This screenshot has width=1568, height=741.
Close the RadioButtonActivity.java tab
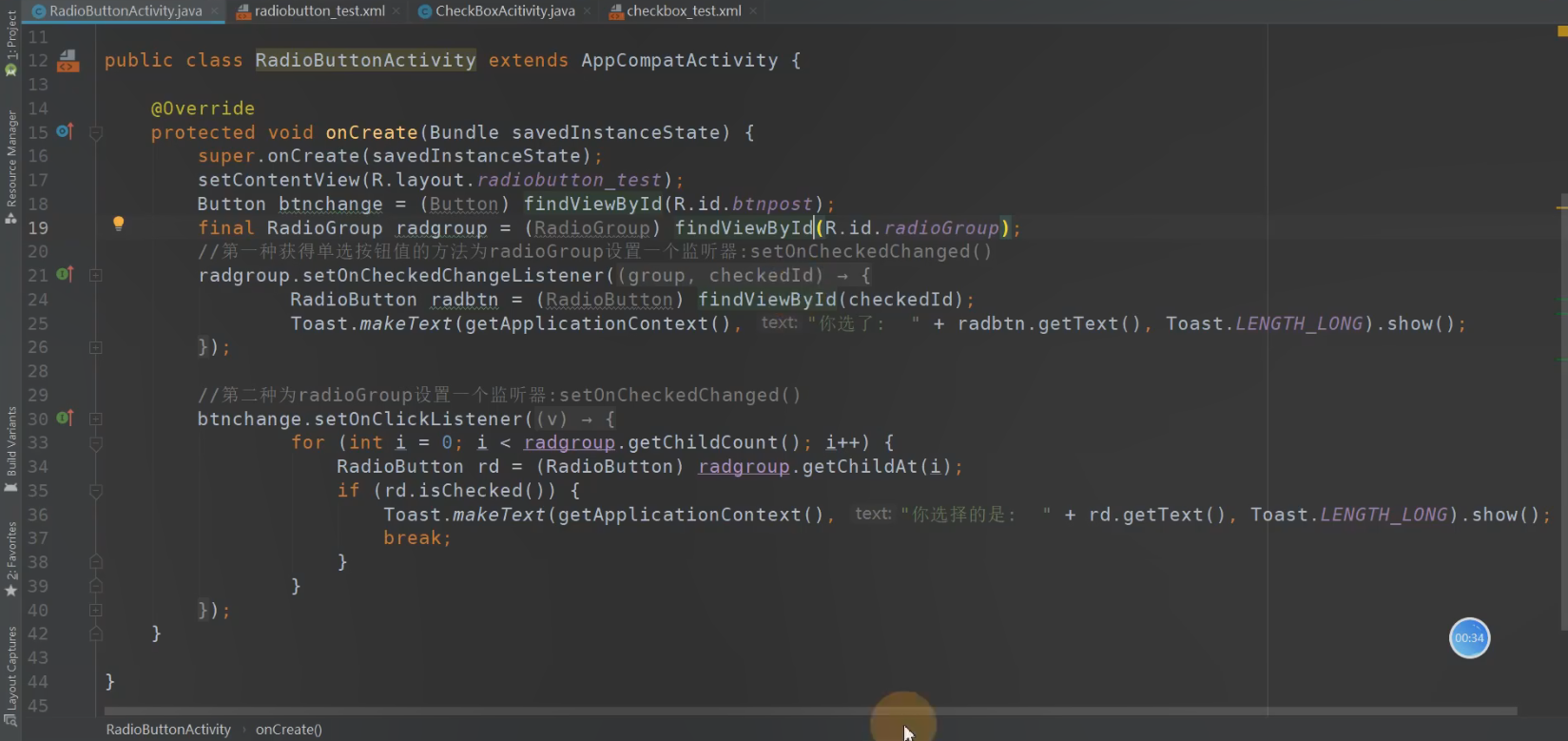tap(215, 10)
